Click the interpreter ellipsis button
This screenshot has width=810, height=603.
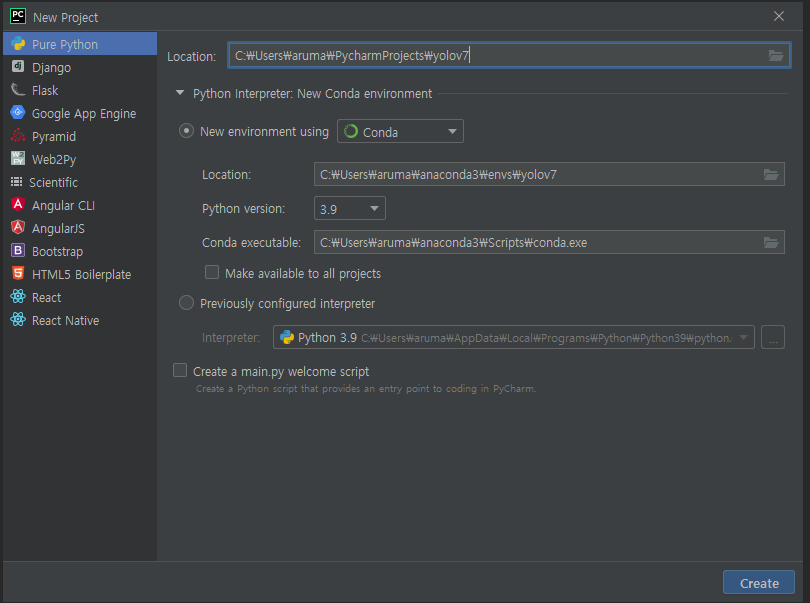click(772, 338)
